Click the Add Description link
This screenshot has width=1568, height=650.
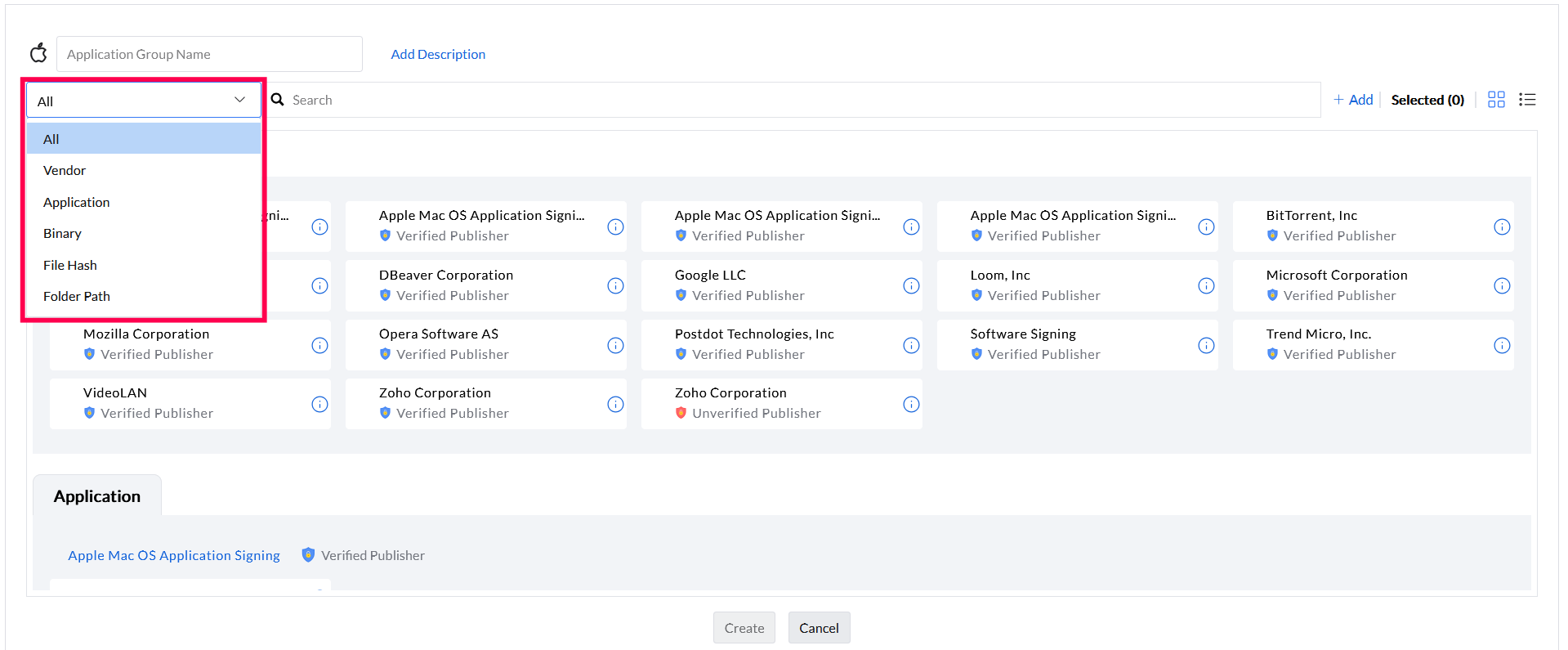coord(438,54)
